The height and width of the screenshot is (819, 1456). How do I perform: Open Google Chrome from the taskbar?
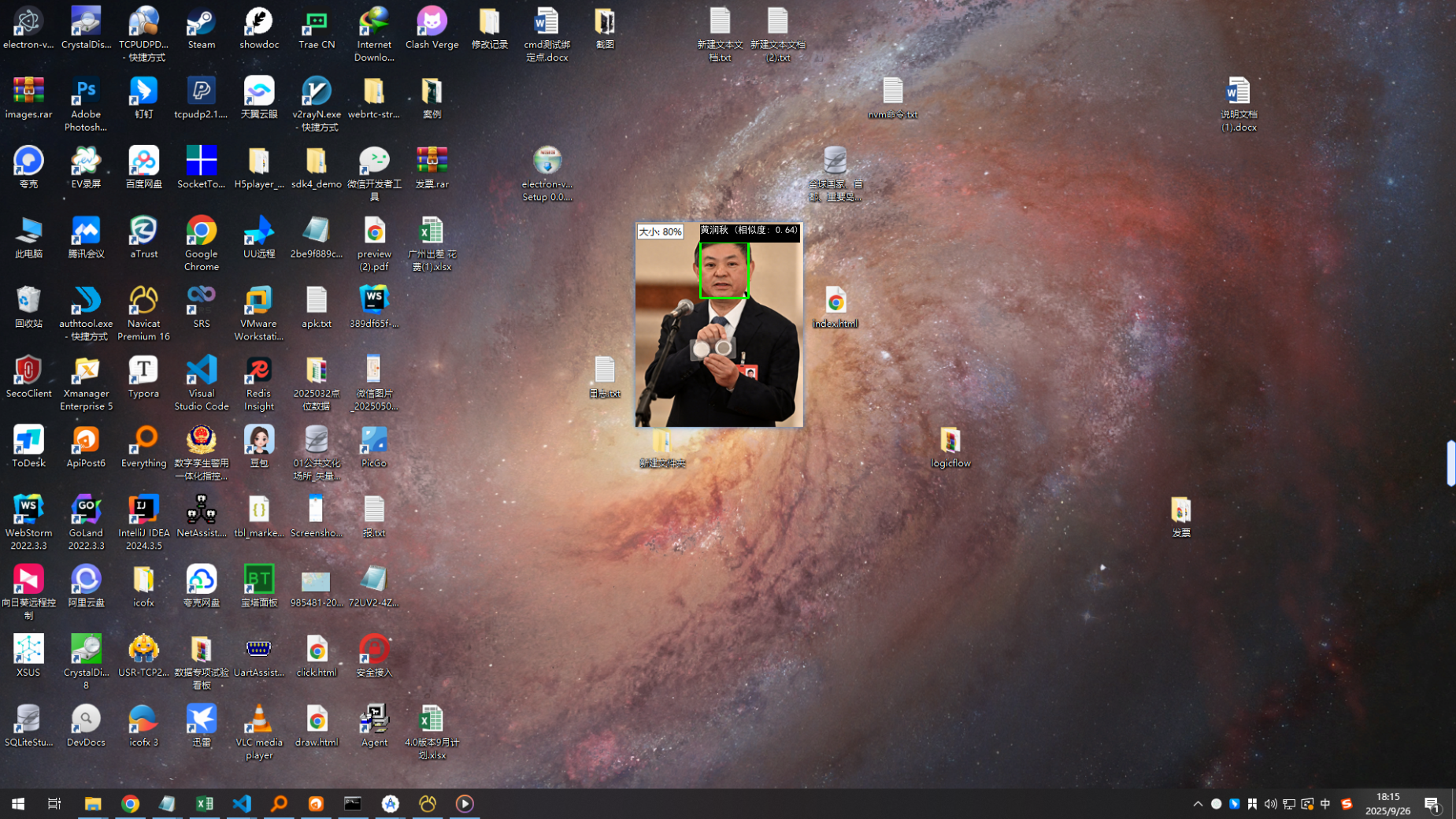pos(131,803)
